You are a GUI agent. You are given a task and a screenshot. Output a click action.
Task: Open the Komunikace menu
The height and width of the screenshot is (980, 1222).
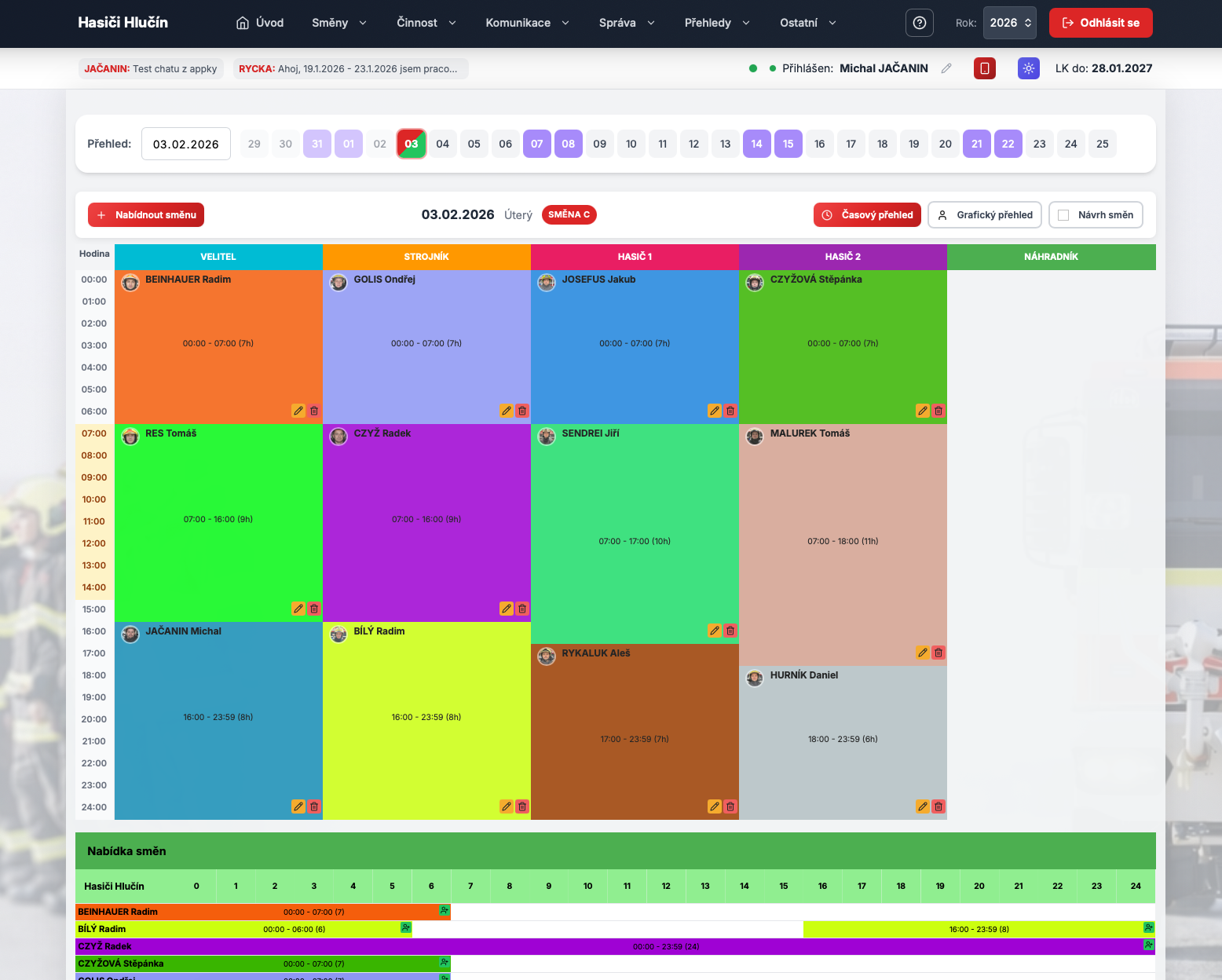pyautogui.click(x=527, y=23)
